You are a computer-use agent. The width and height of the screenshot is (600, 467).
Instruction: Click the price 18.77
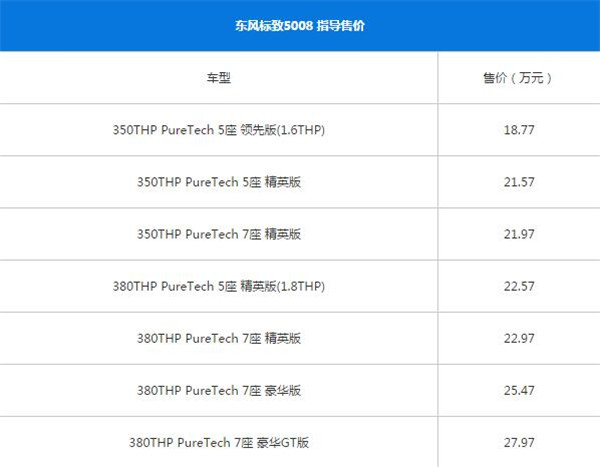[519, 130]
